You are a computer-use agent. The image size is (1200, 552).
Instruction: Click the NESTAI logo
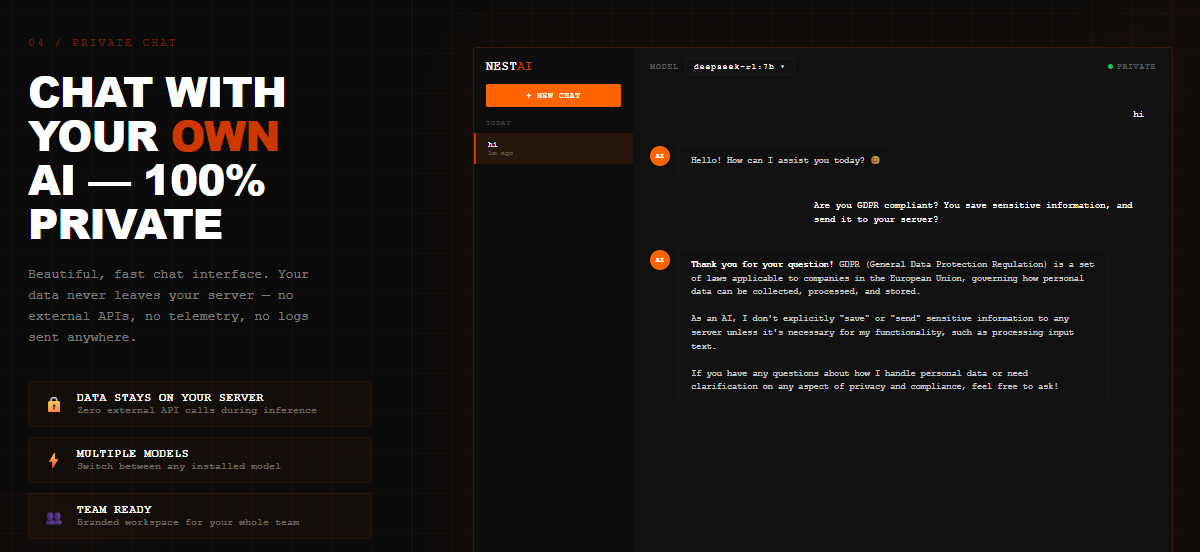[x=509, y=66]
